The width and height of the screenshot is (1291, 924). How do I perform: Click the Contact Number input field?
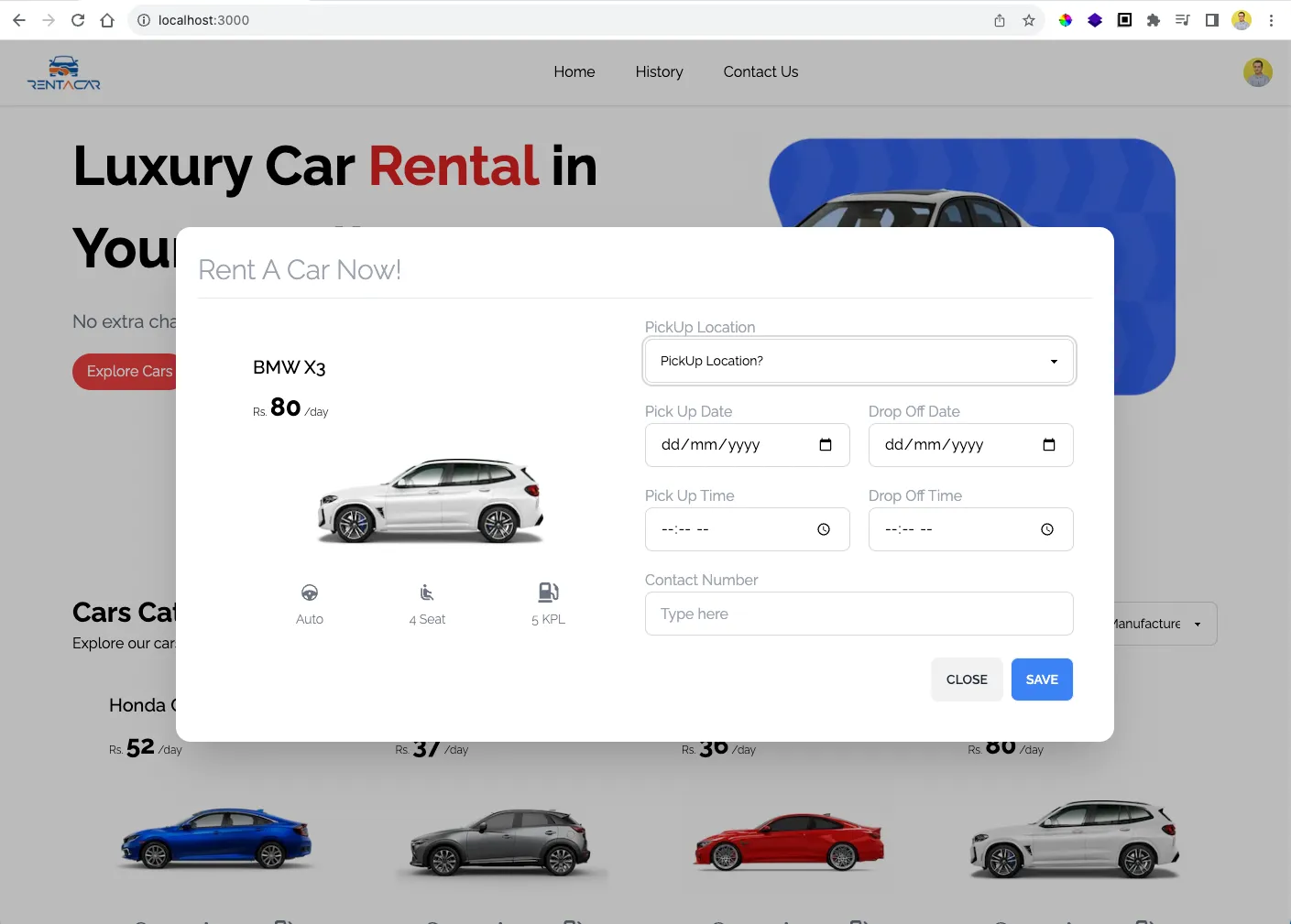(x=859, y=614)
